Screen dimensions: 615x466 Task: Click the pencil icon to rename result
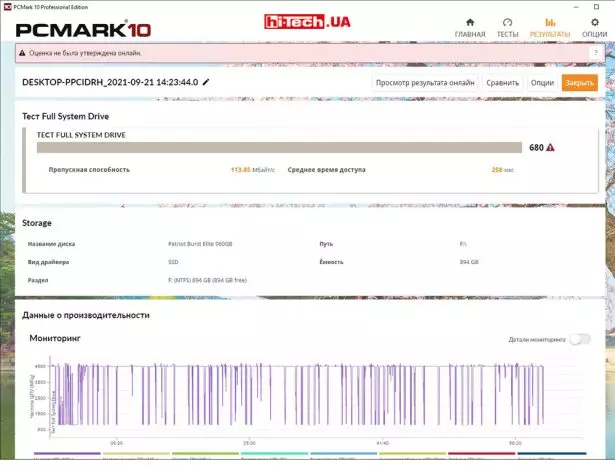[206, 82]
